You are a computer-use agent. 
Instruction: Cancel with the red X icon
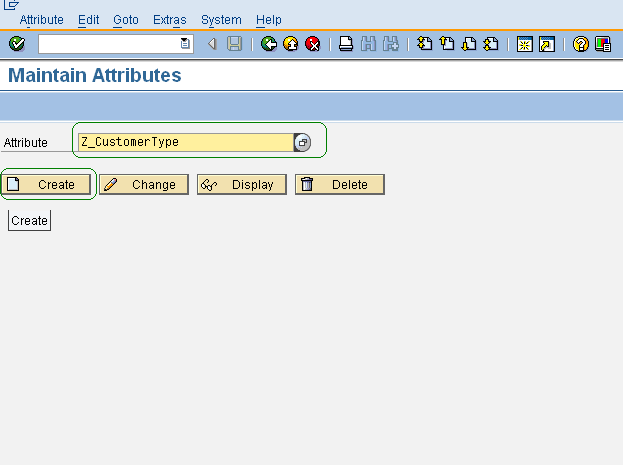click(313, 44)
